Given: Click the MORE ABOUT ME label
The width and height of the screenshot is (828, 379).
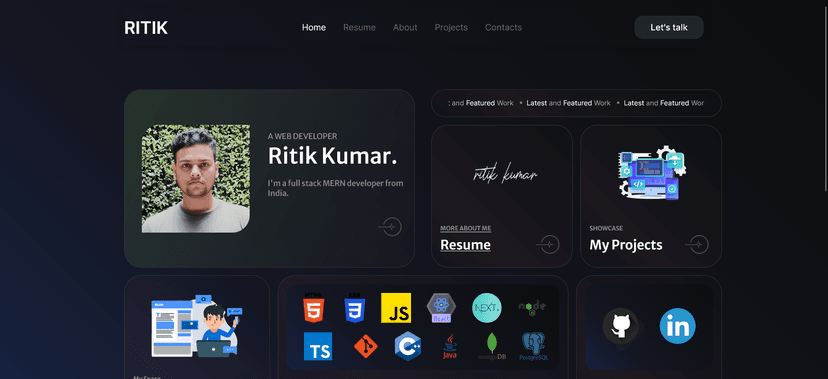Looking at the screenshot, I should click(466, 229).
